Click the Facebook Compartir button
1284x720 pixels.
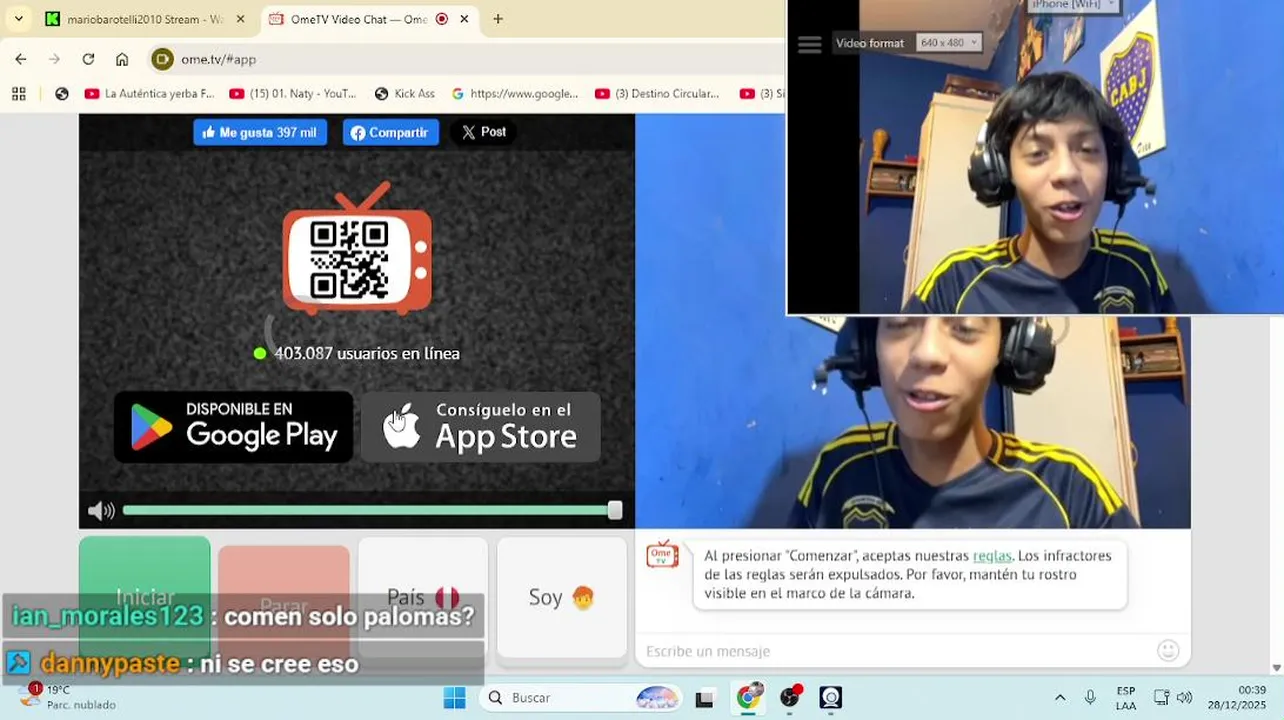pyautogui.click(x=391, y=132)
